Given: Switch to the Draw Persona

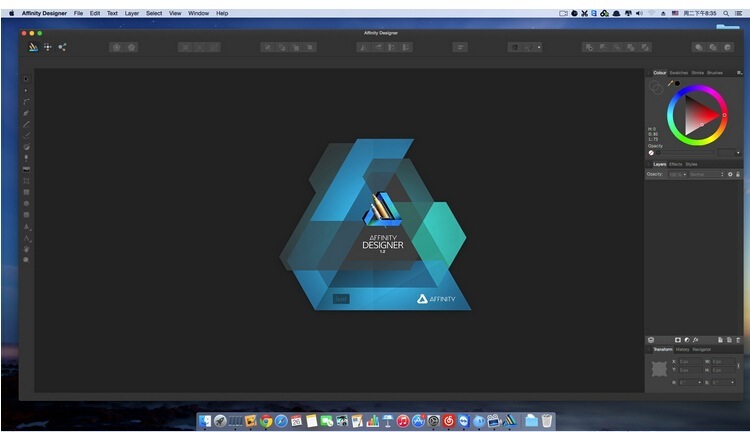Looking at the screenshot, I should [x=33, y=47].
